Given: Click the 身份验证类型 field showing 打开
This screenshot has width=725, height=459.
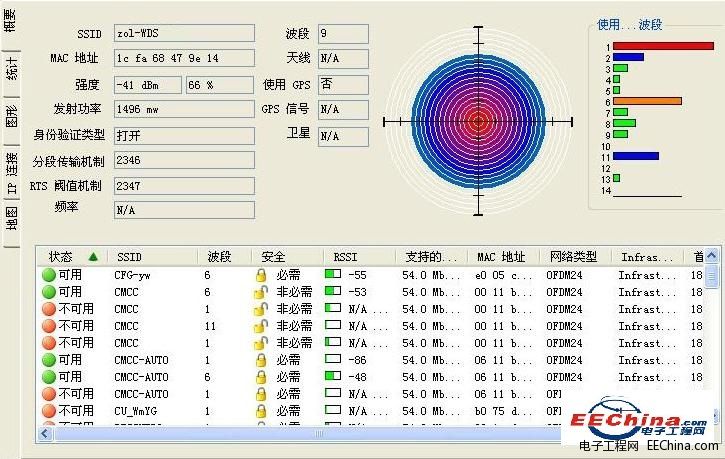Looking at the screenshot, I should (x=184, y=136).
